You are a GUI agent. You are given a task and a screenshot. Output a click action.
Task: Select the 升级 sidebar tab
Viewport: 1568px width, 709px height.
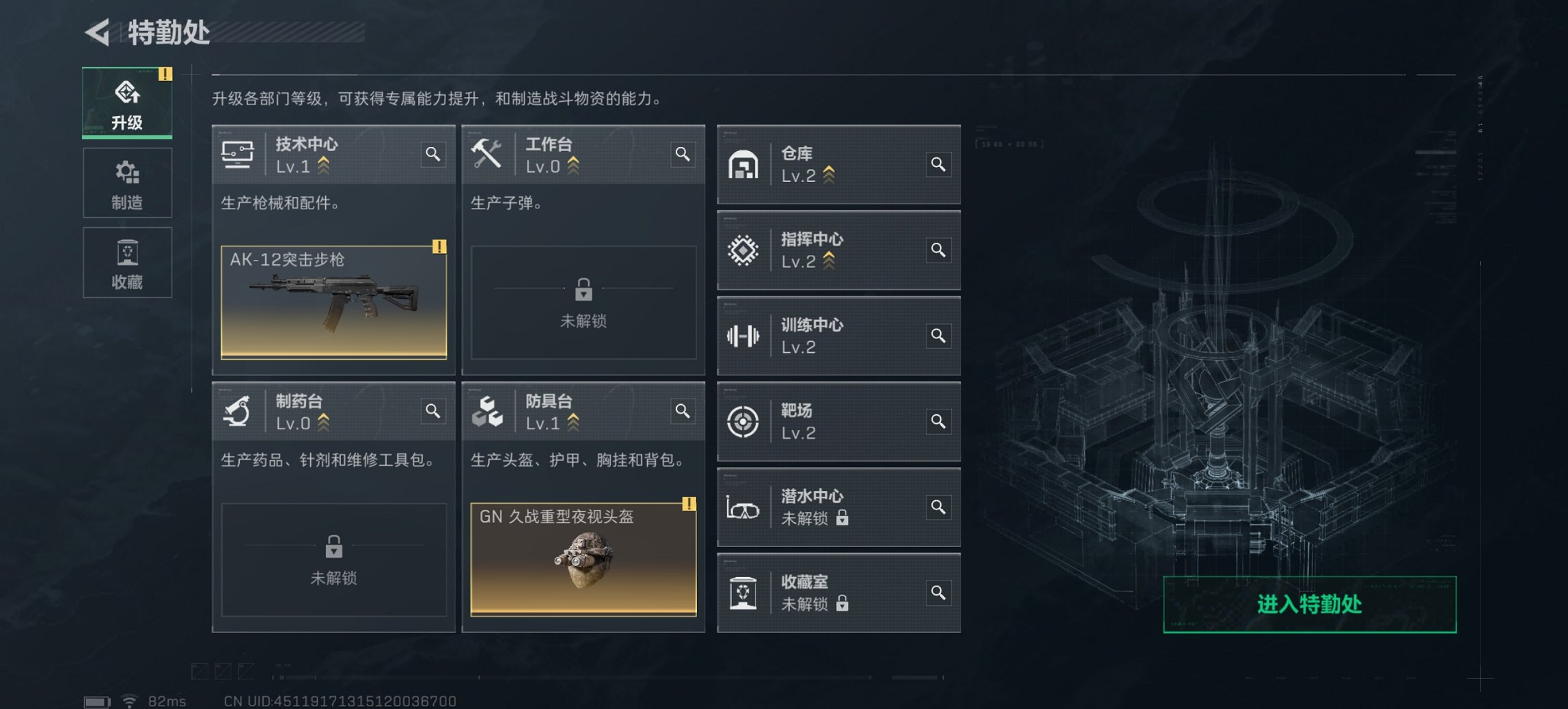pyautogui.click(x=127, y=103)
